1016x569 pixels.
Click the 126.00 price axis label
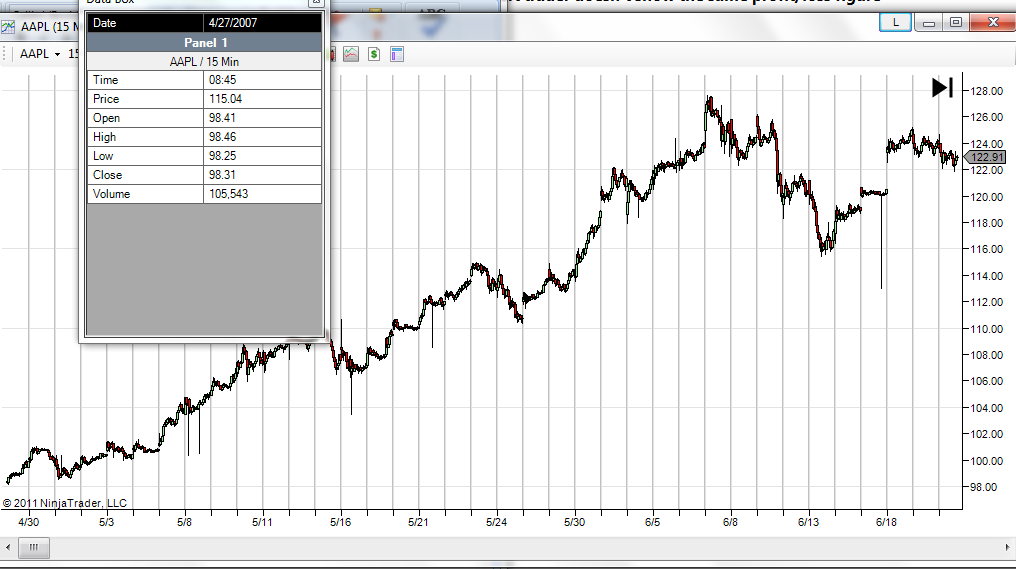[x=986, y=117]
